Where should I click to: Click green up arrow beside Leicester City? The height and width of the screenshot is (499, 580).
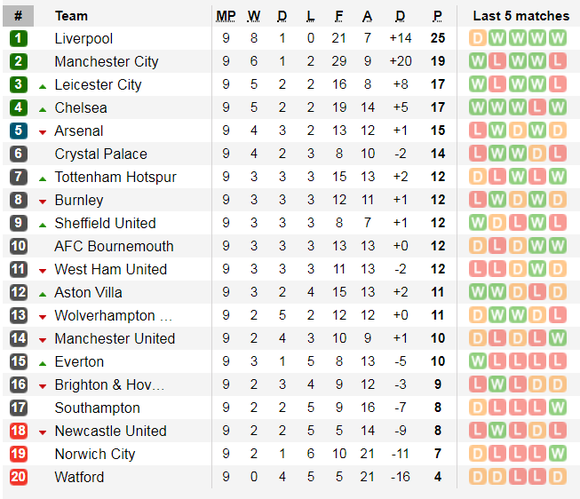[43, 87]
